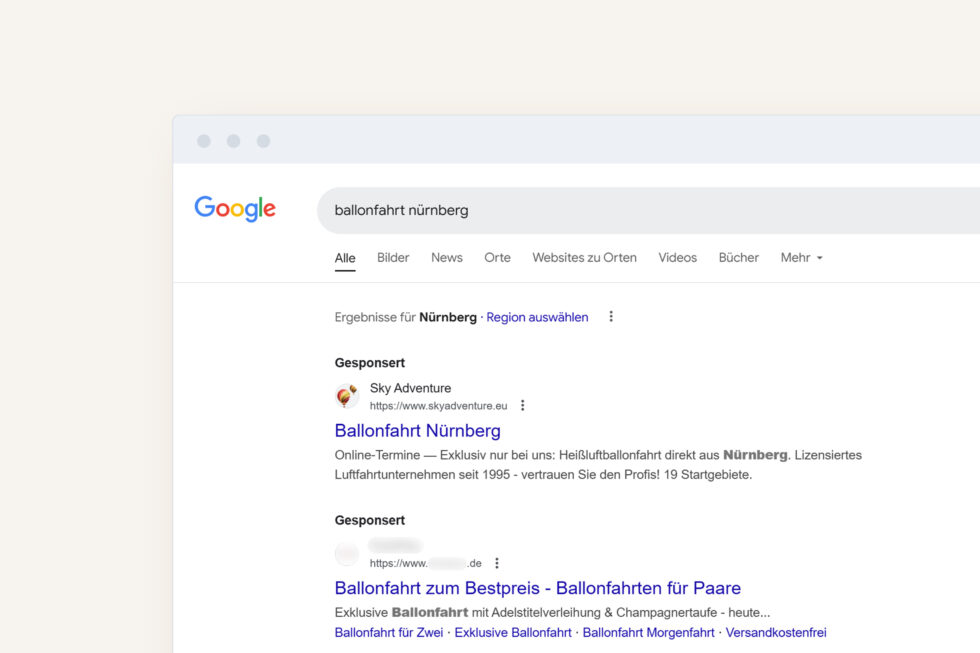
Task: Switch to Videos tab
Action: [x=678, y=257]
